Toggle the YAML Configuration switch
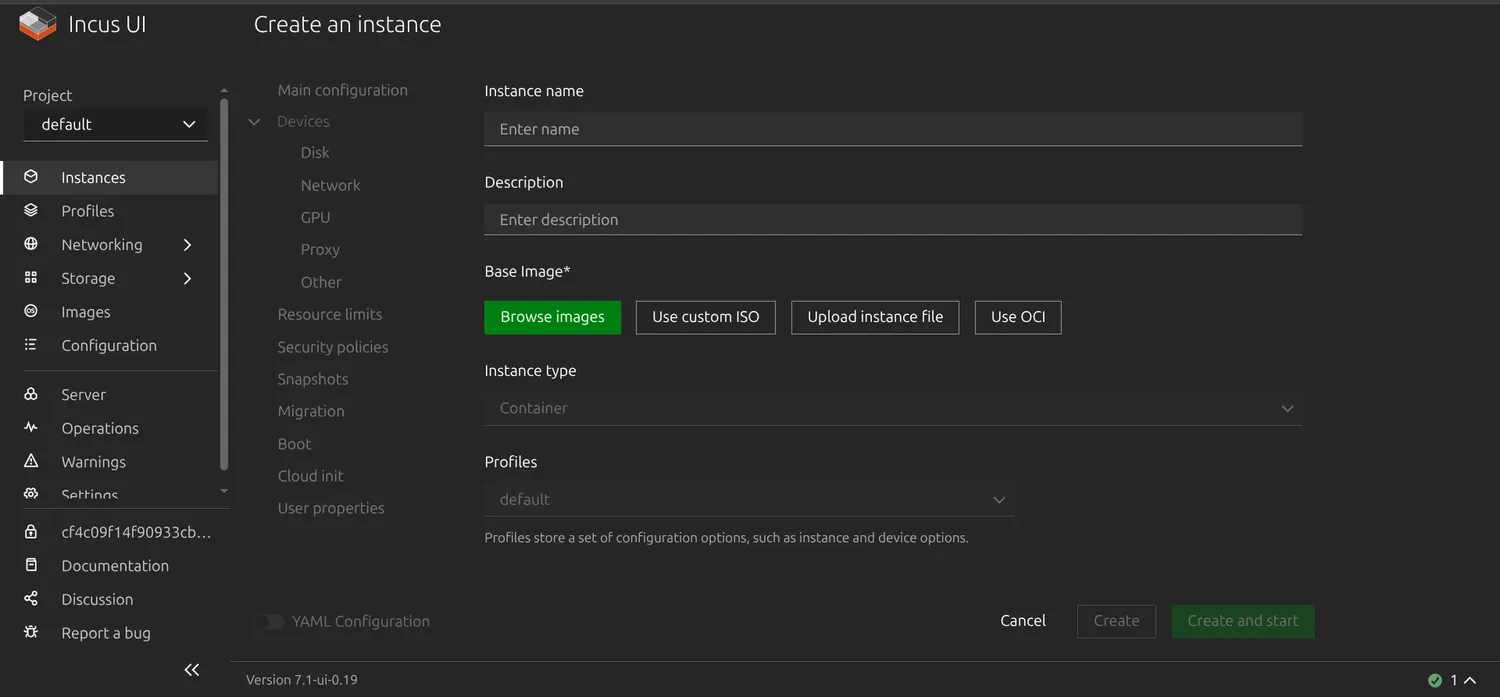Image resolution: width=1500 pixels, height=697 pixels. [x=268, y=621]
